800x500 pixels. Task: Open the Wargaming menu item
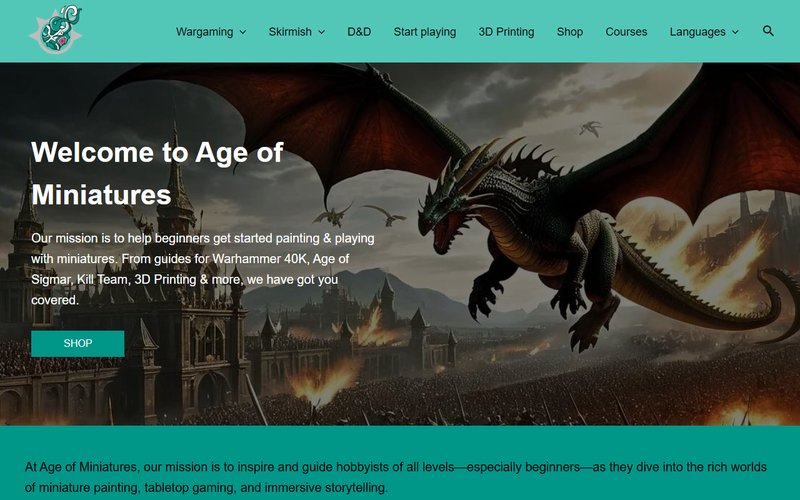tap(205, 32)
